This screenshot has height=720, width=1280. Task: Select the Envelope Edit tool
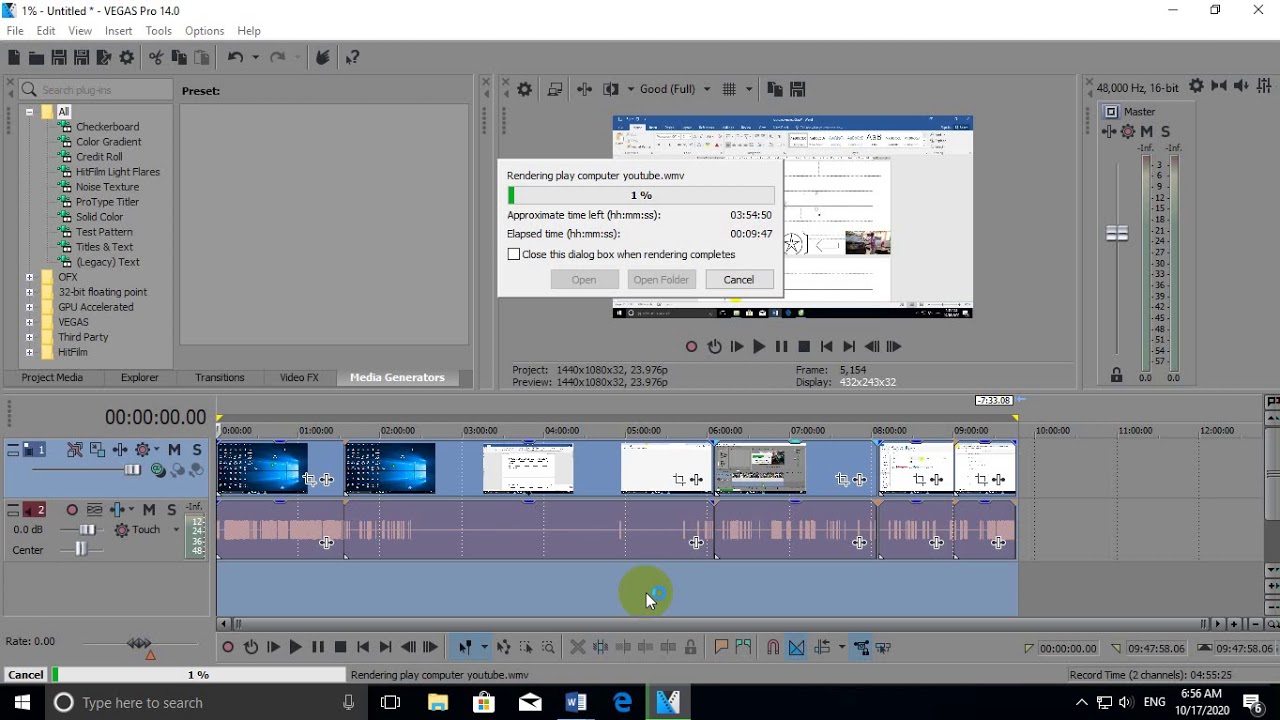tap(503, 647)
